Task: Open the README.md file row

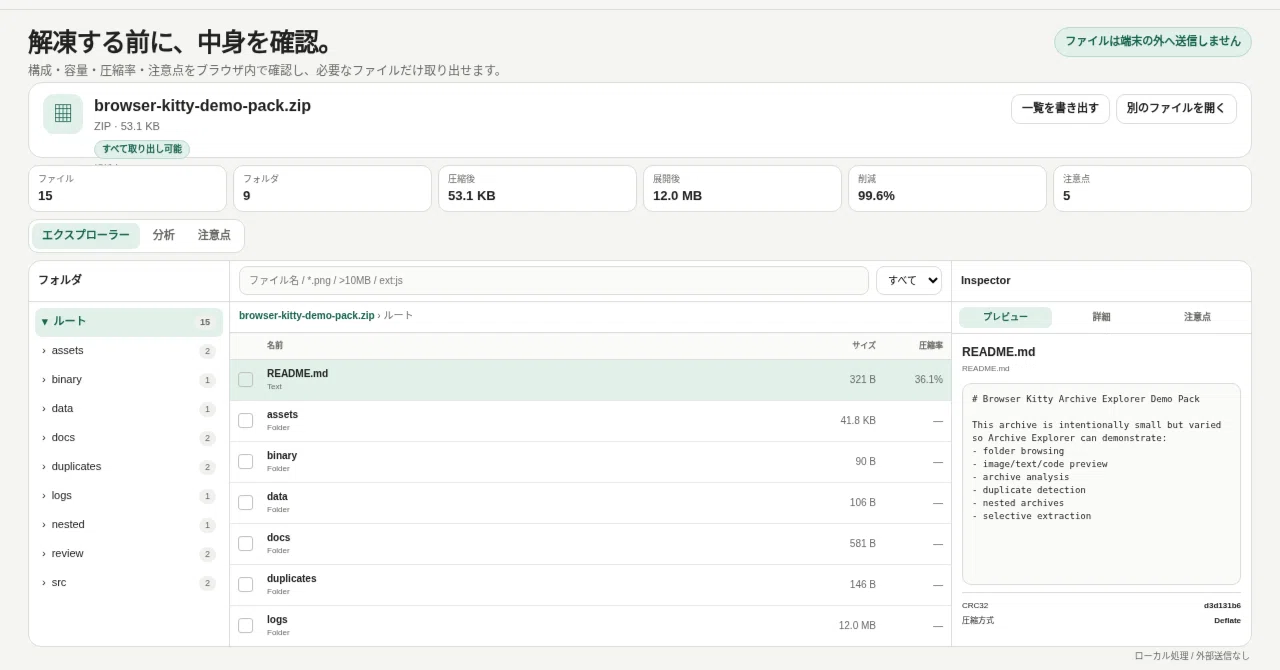Action: (590, 380)
